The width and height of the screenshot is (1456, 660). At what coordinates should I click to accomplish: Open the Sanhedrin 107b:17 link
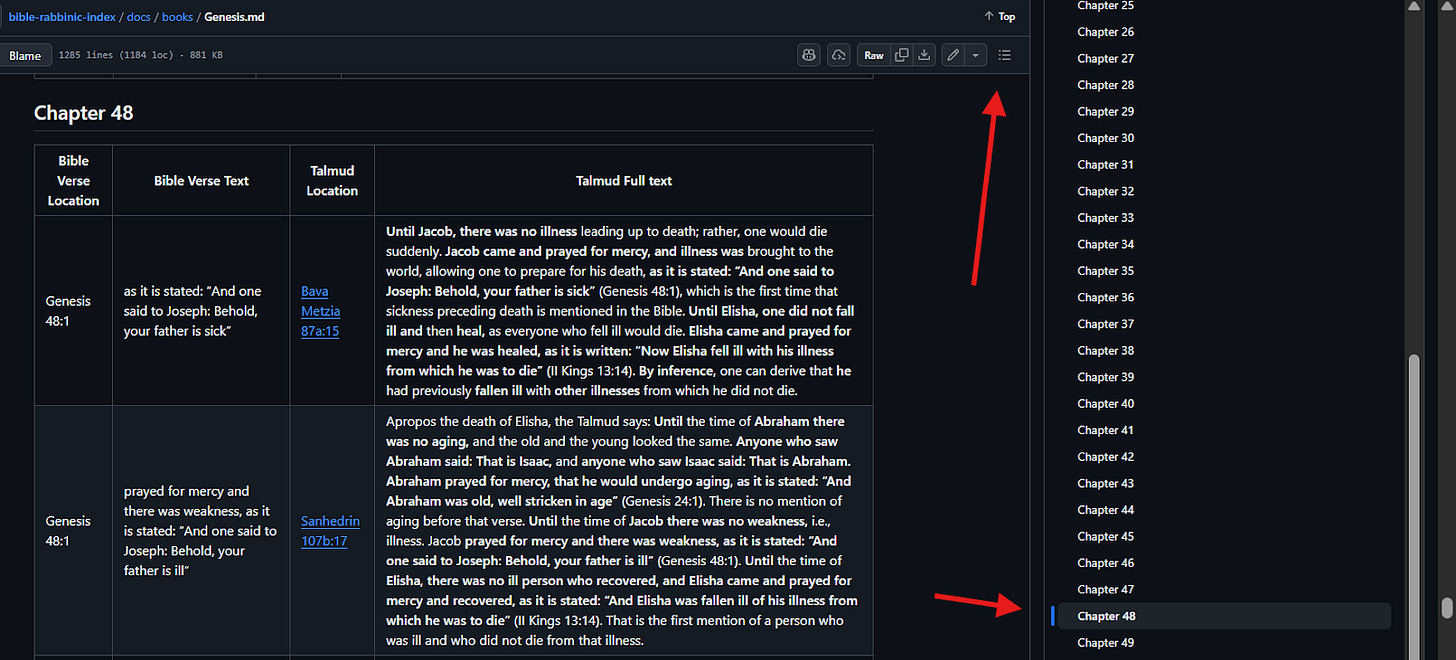[330, 531]
